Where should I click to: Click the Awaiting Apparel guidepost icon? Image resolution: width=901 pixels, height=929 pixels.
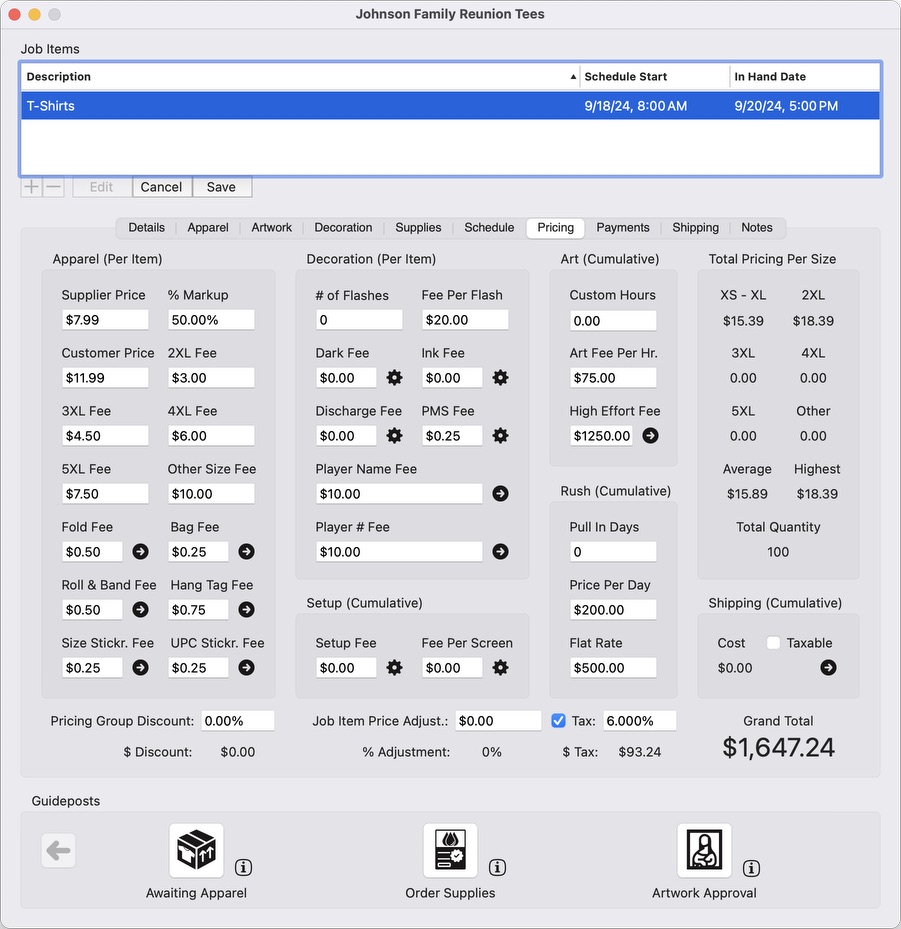click(x=196, y=851)
